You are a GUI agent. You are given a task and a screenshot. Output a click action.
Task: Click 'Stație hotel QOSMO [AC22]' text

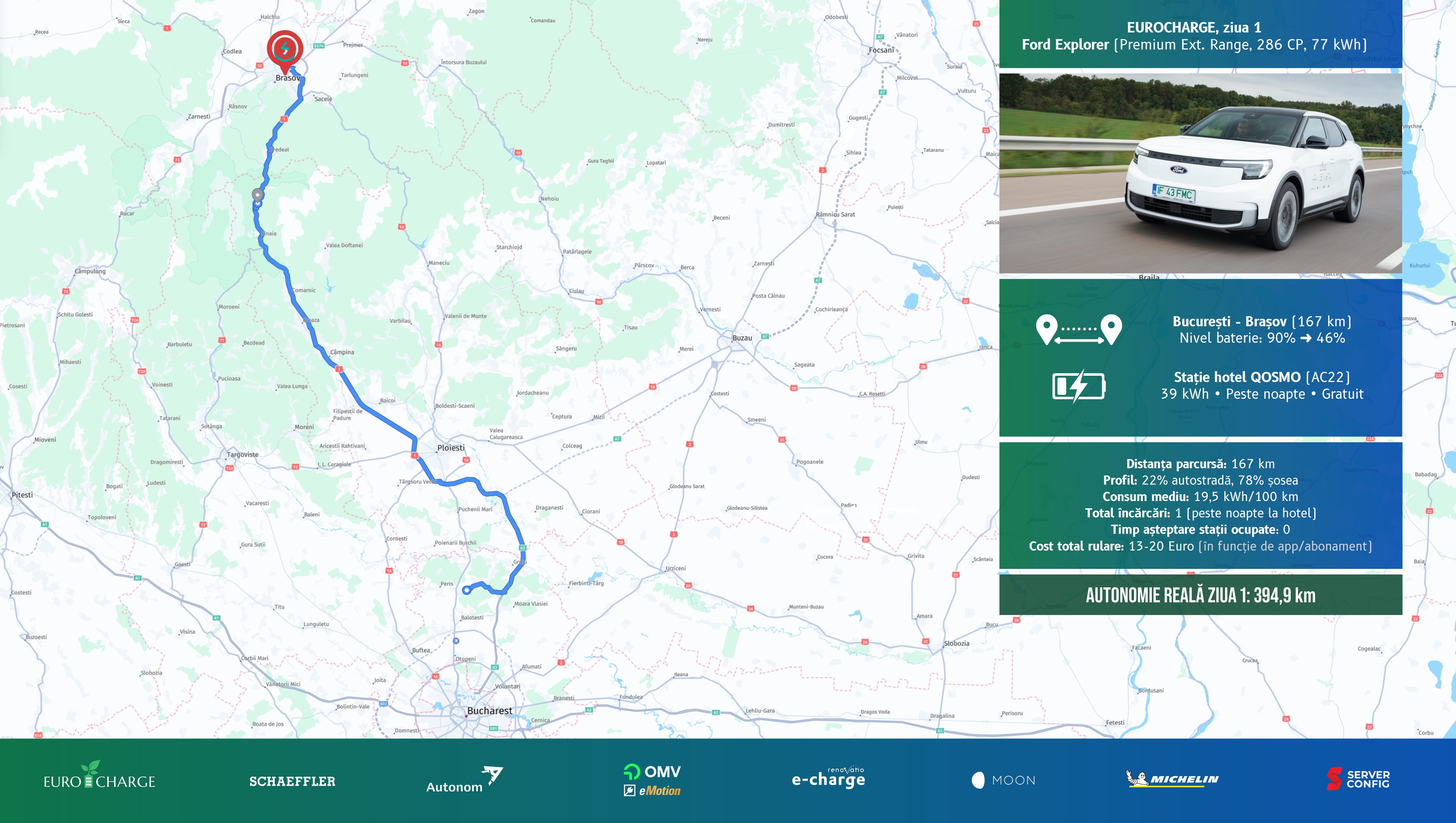tap(1261, 377)
